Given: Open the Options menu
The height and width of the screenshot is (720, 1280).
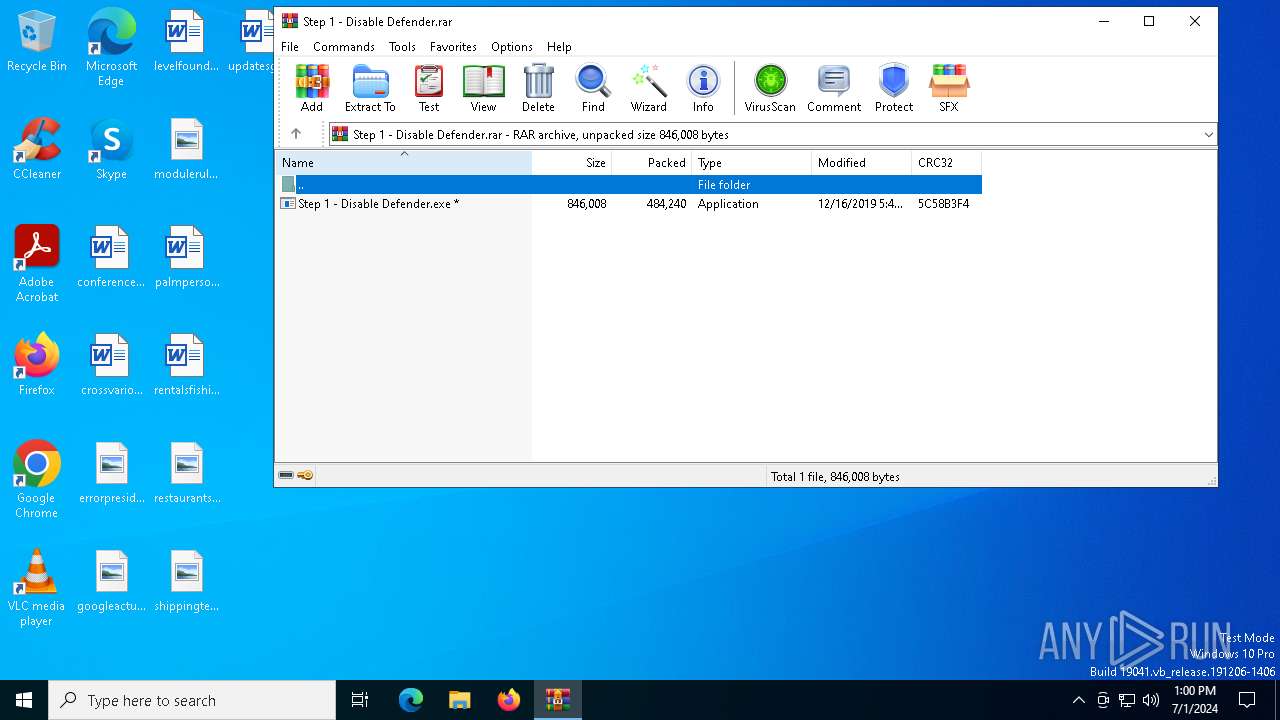Looking at the screenshot, I should point(512,47).
